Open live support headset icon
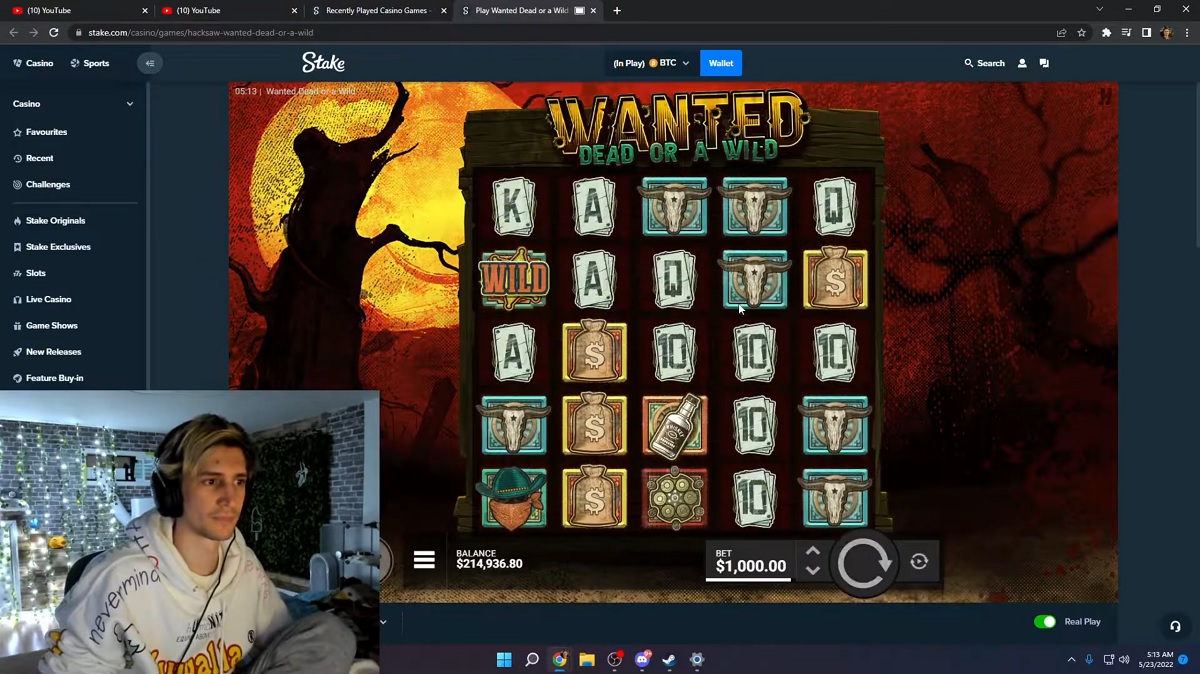 click(x=1175, y=626)
